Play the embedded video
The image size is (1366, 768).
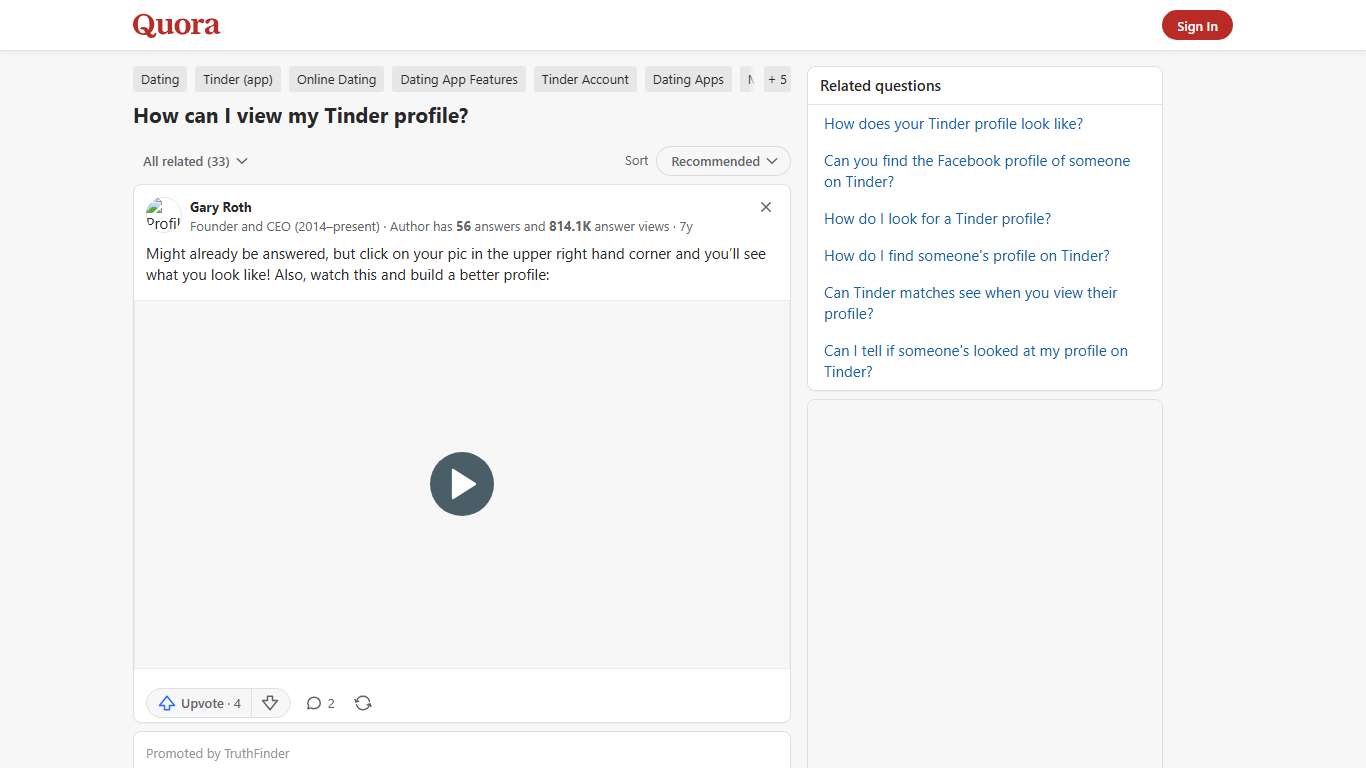(x=461, y=484)
